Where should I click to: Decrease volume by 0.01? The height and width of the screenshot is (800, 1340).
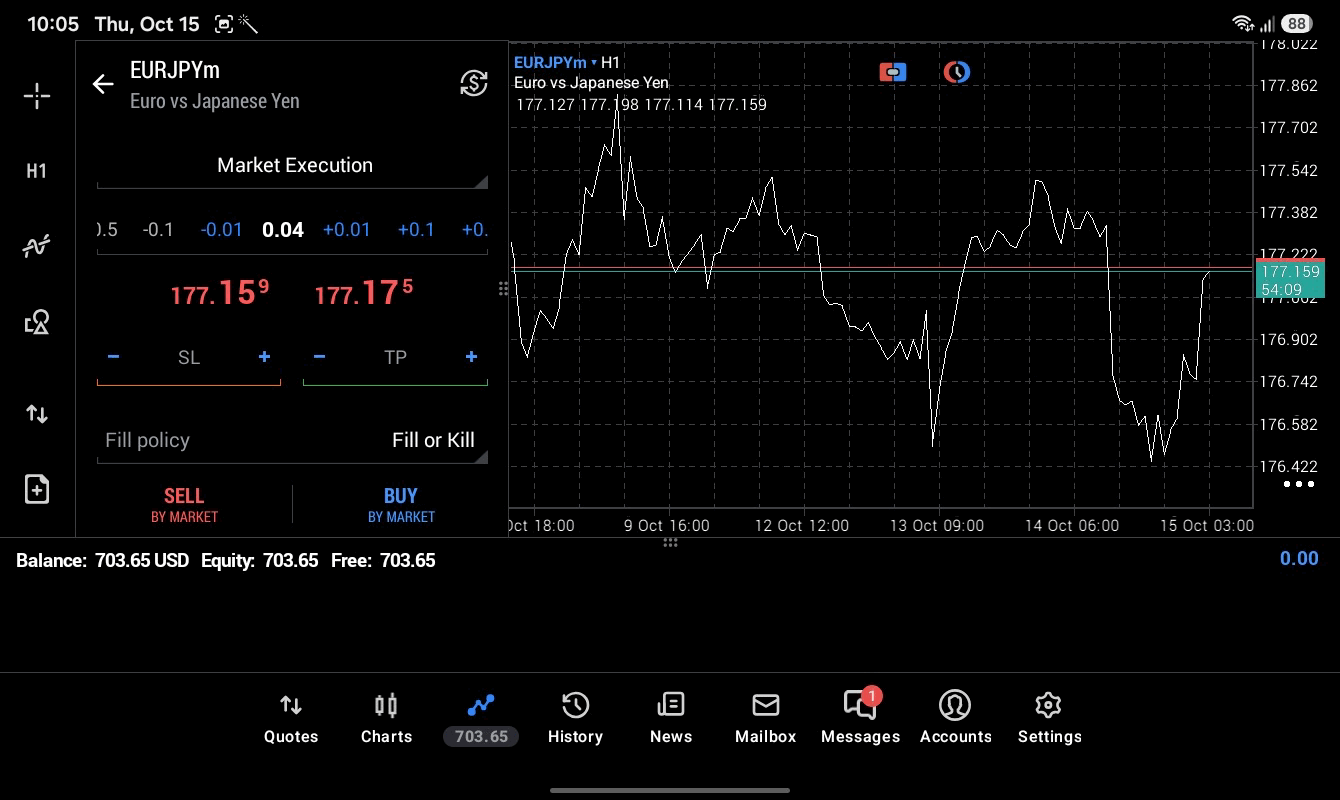pos(221,230)
